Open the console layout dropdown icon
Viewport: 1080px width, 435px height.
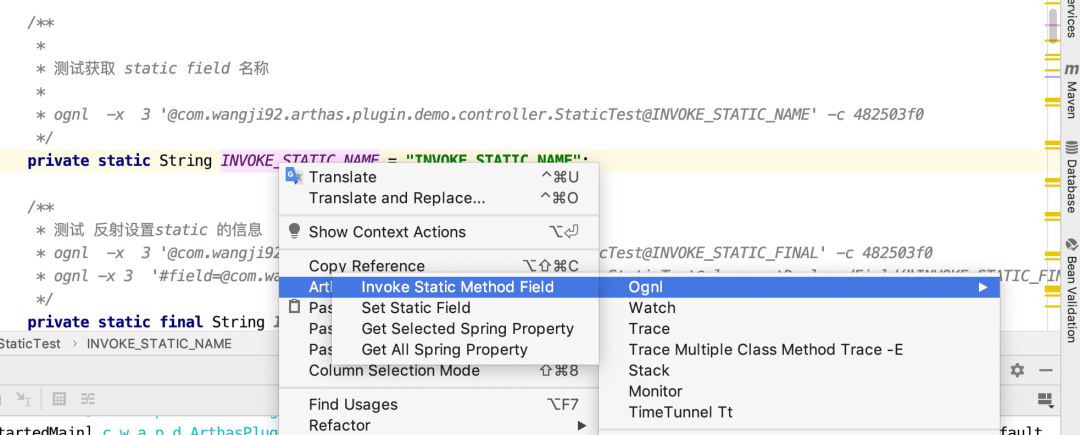(x=1045, y=400)
